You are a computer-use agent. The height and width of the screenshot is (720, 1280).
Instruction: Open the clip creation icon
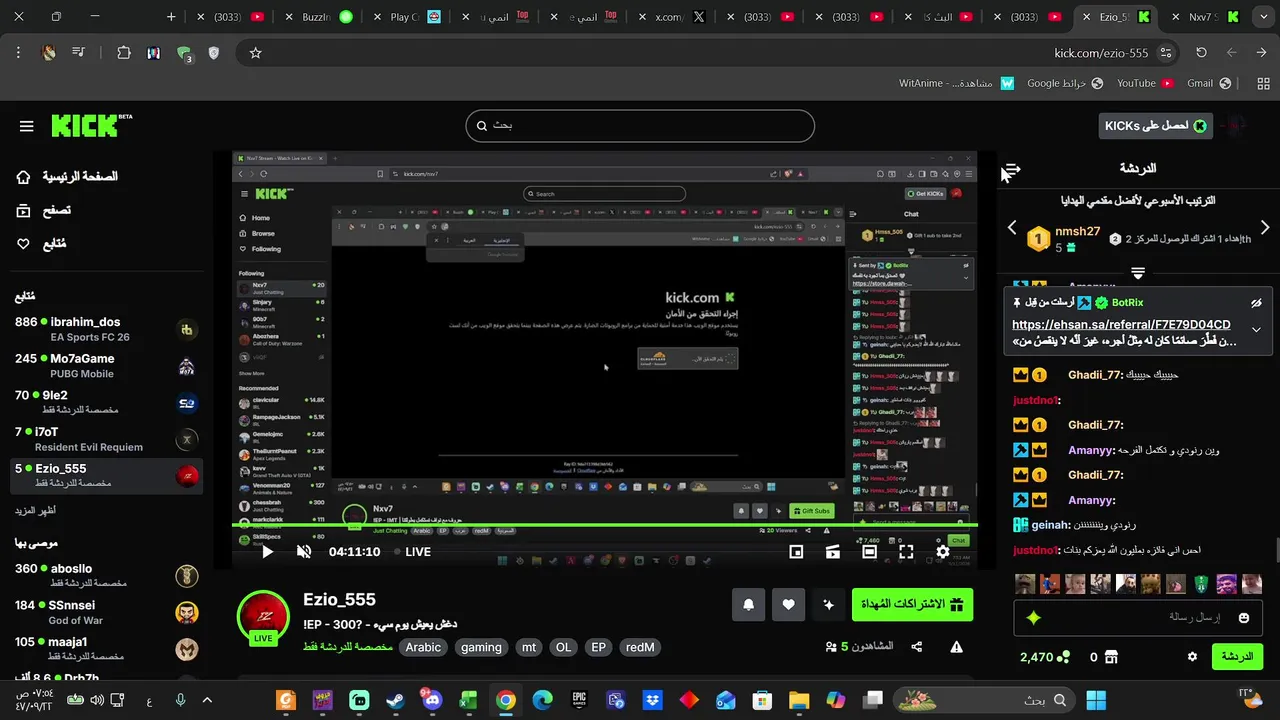click(x=833, y=552)
